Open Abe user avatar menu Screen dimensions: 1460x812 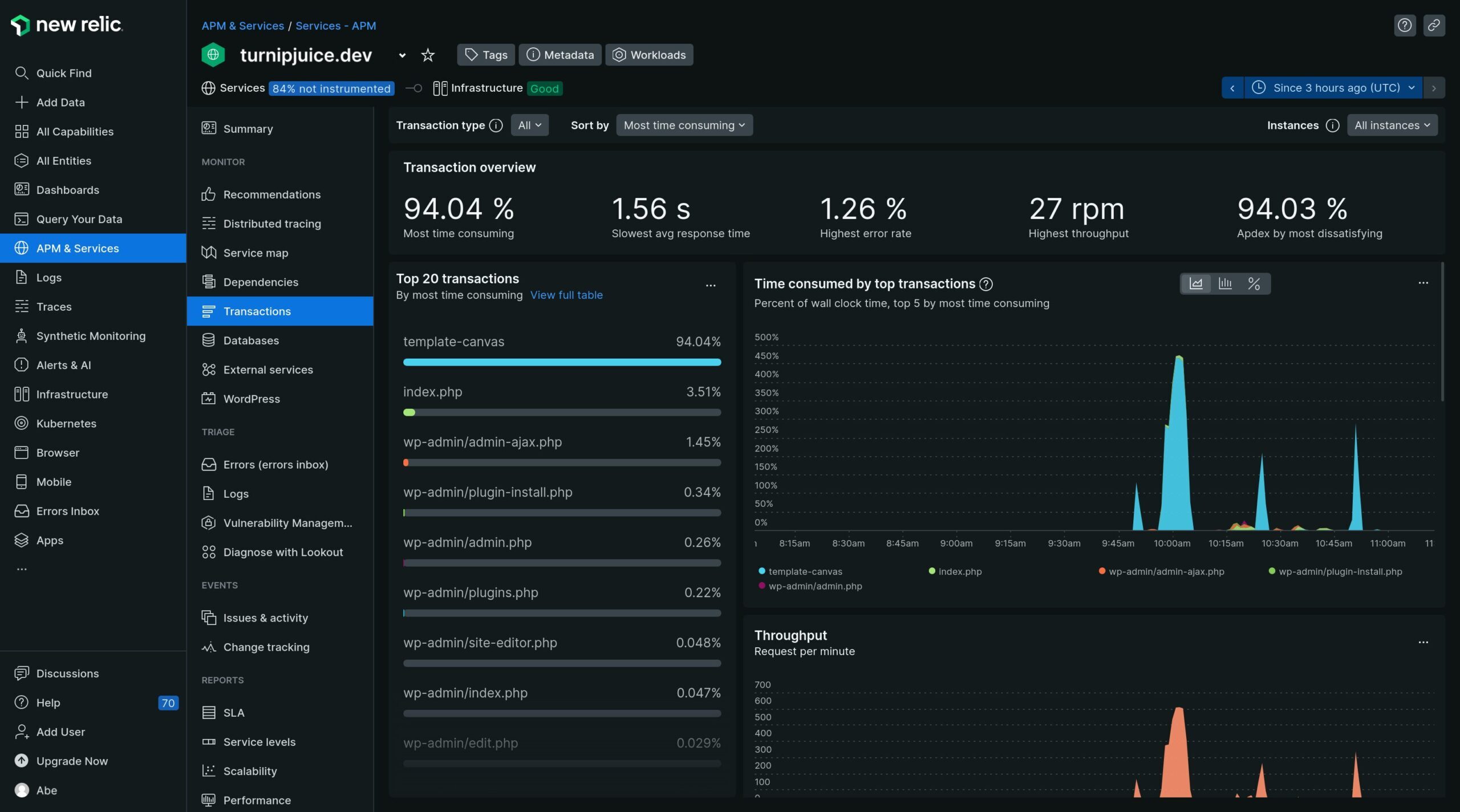[22, 790]
